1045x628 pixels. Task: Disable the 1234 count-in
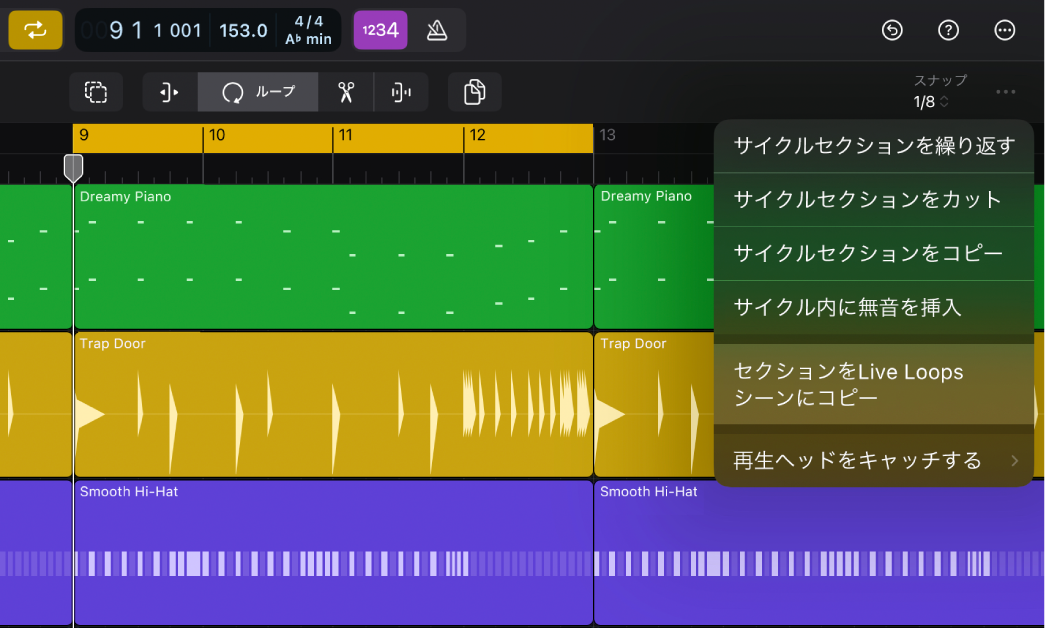pos(380,30)
